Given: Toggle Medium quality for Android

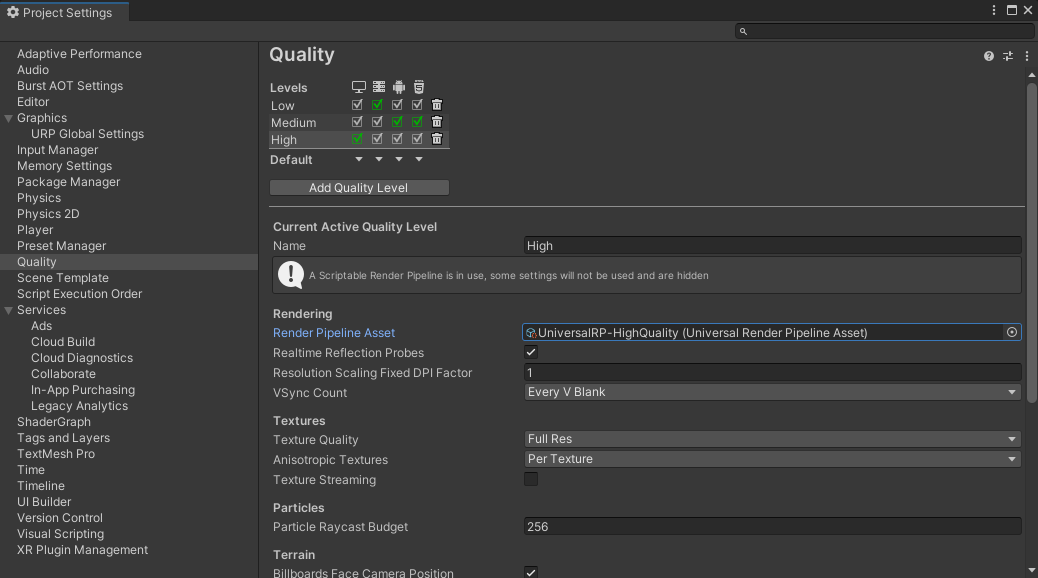Looking at the screenshot, I should pos(397,122).
